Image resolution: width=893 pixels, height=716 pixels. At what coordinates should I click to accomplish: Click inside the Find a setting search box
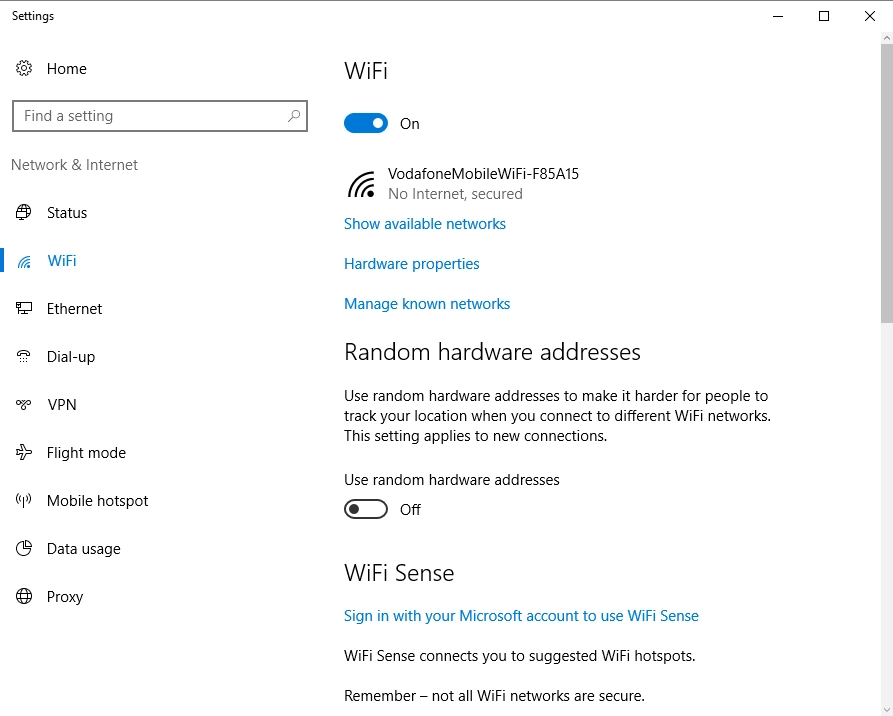click(x=150, y=116)
